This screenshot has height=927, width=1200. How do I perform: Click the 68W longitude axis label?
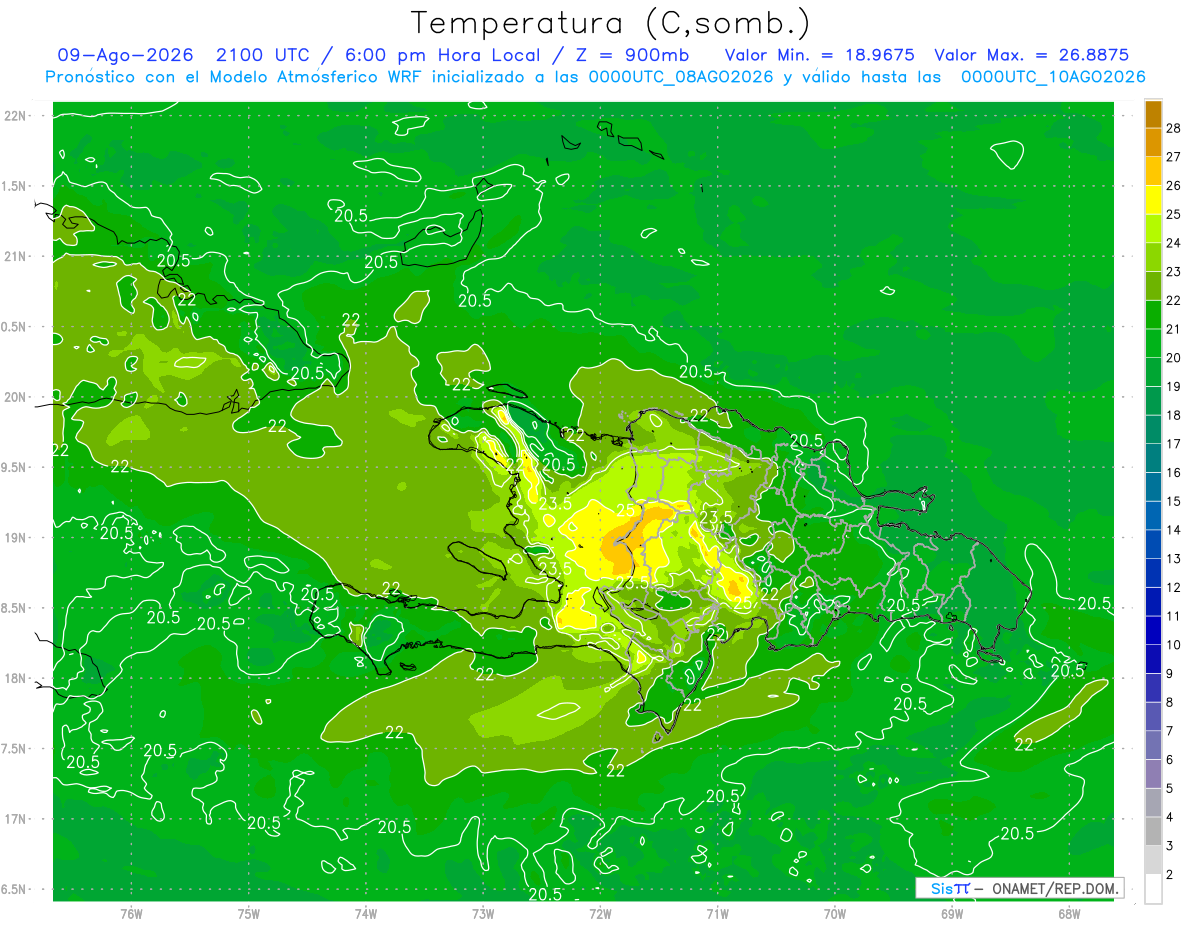pos(1069,914)
